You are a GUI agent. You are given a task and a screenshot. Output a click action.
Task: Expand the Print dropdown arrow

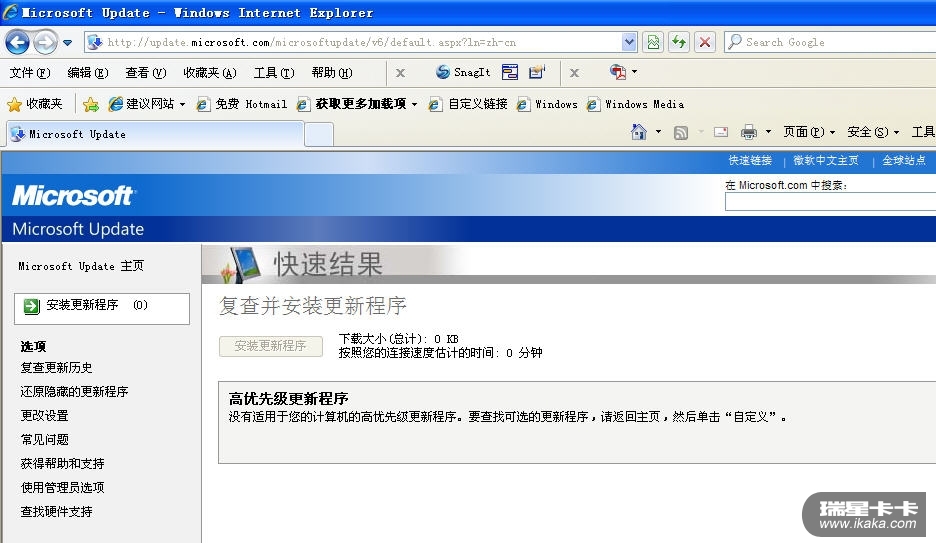point(768,132)
